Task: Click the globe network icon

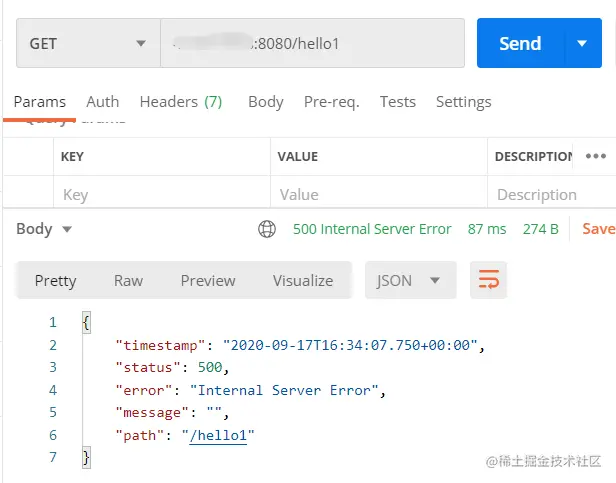Action: point(267,229)
